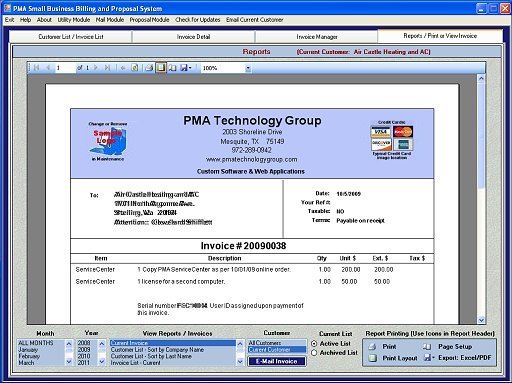Screen dimensions: 512x383
Task: Click Year list scroll down arrow
Action: (x=102, y=362)
